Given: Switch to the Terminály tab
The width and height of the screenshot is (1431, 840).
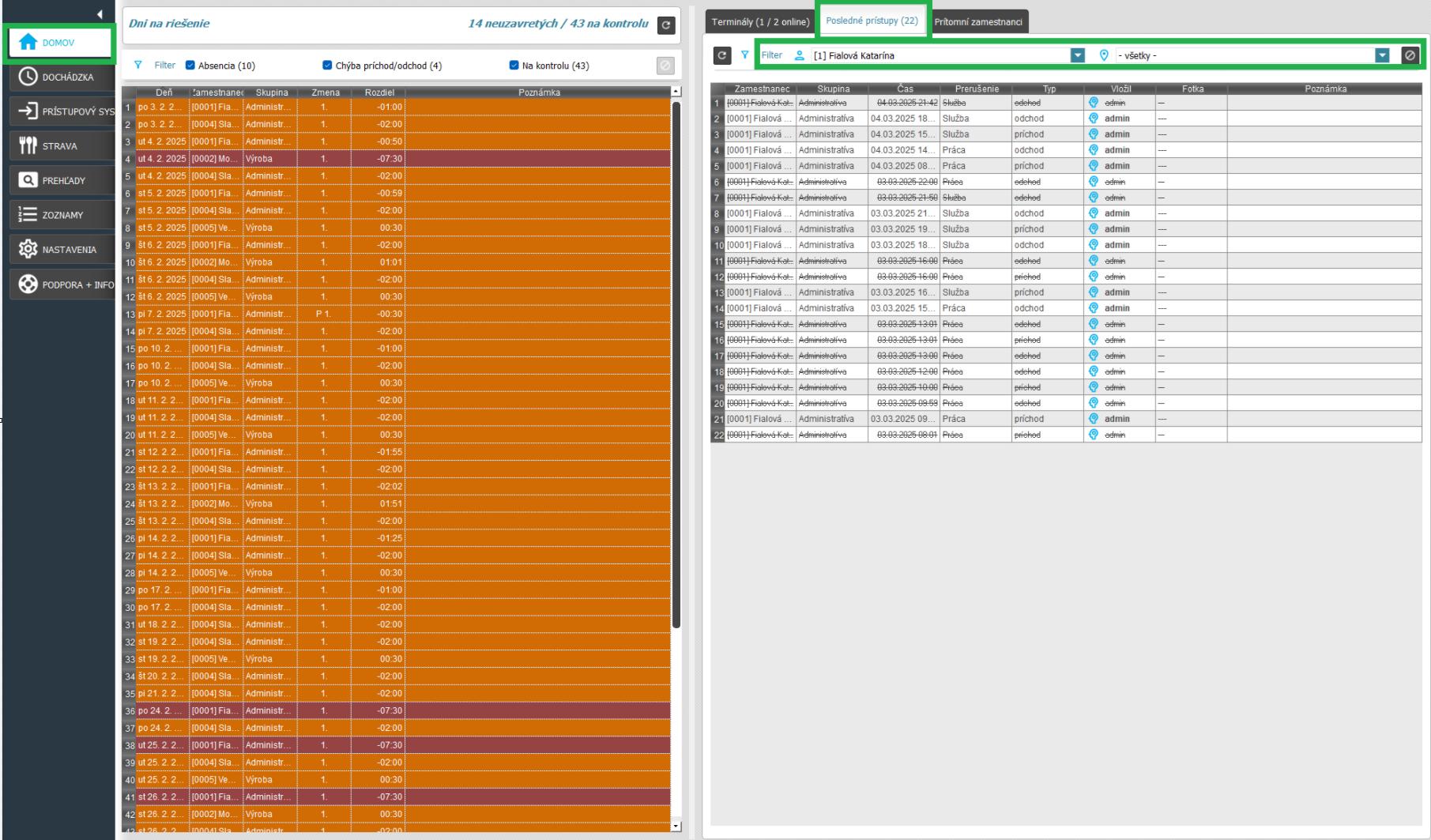Looking at the screenshot, I should pyautogui.click(x=759, y=22).
